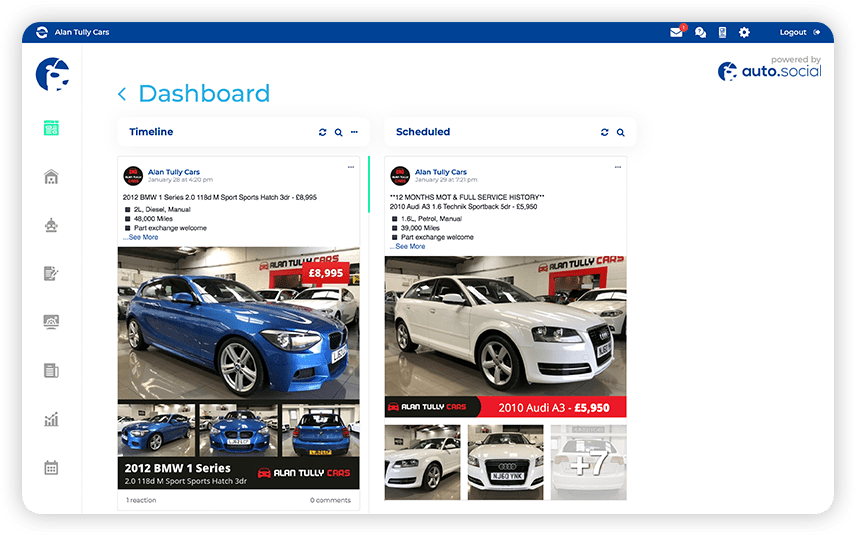The width and height of the screenshot is (856, 536).
Task: Open the compose post pencil icon in the sidebar
Action: (51, 273)
